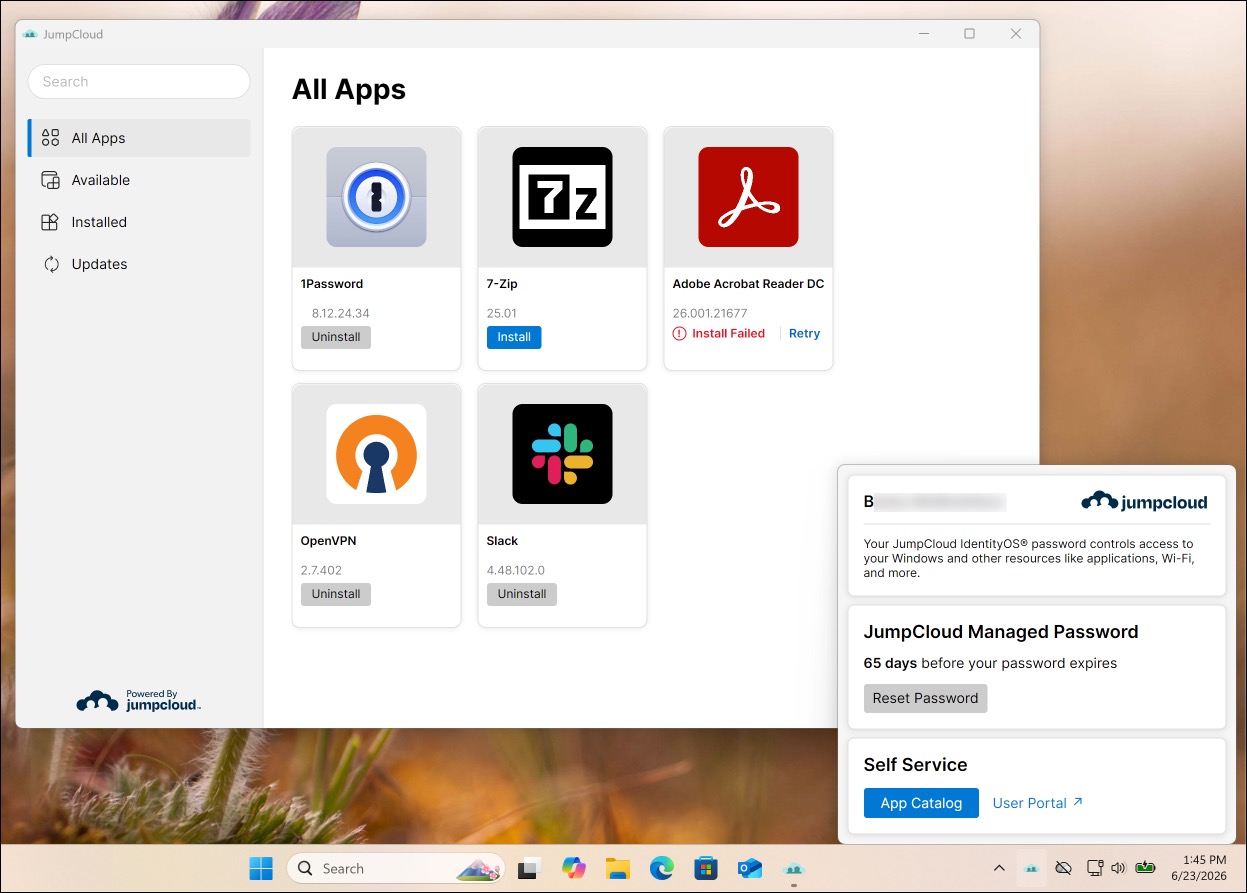Screen dimensions: 1247x893
Task: Click Powered By JumpCloud logo
Action: 139,701
